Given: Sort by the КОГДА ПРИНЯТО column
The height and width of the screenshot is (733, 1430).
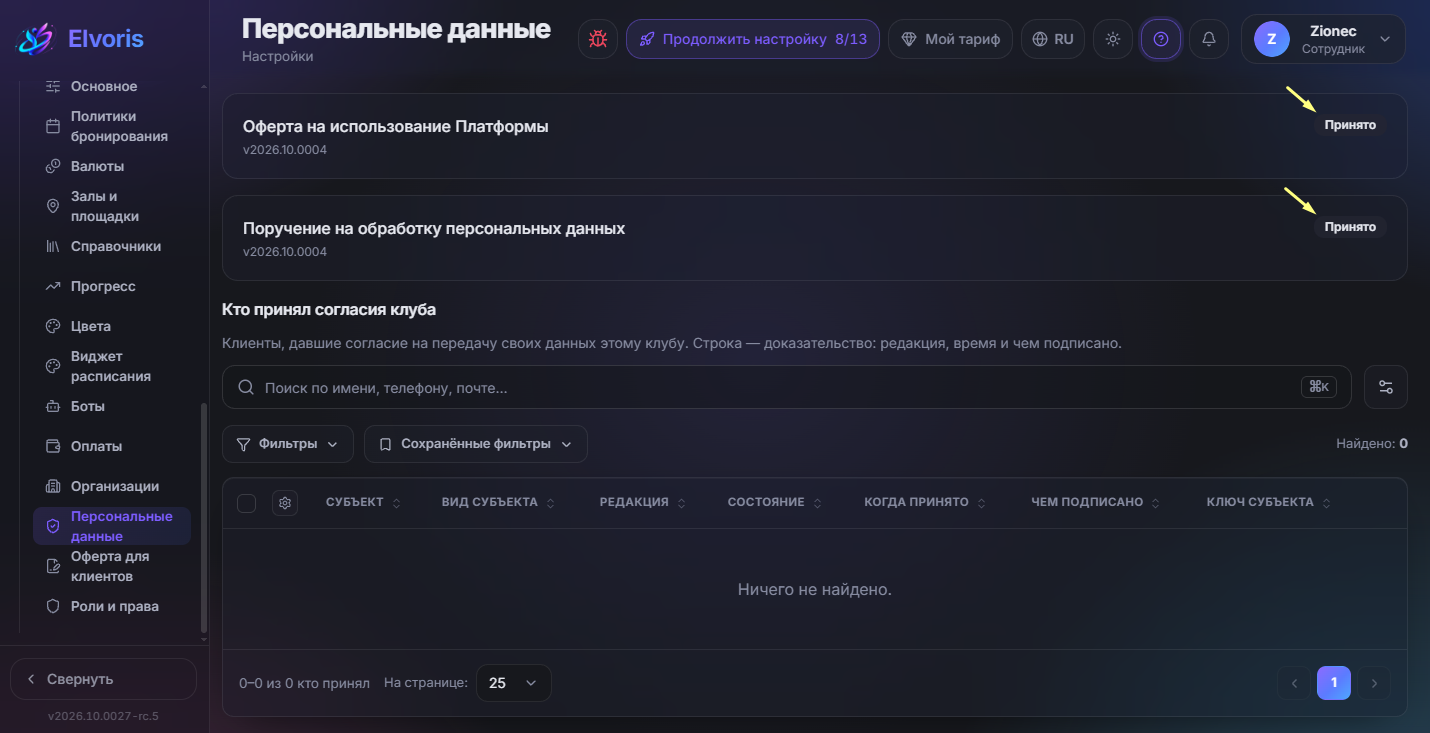Looking at the screenshot, I should coord(925,502).
